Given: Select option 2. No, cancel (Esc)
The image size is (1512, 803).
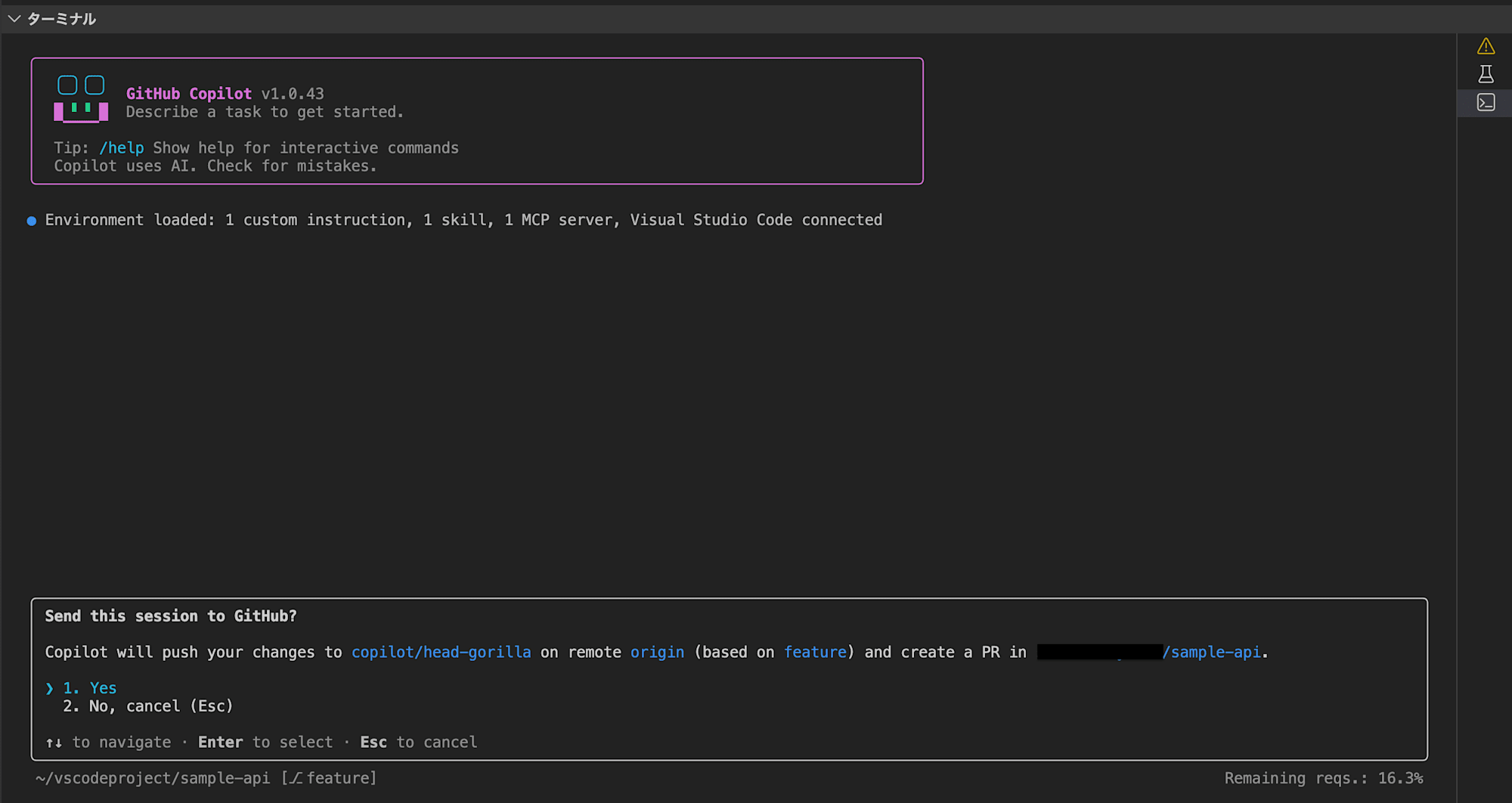Looking at the screenshot, I should (148, 706).
